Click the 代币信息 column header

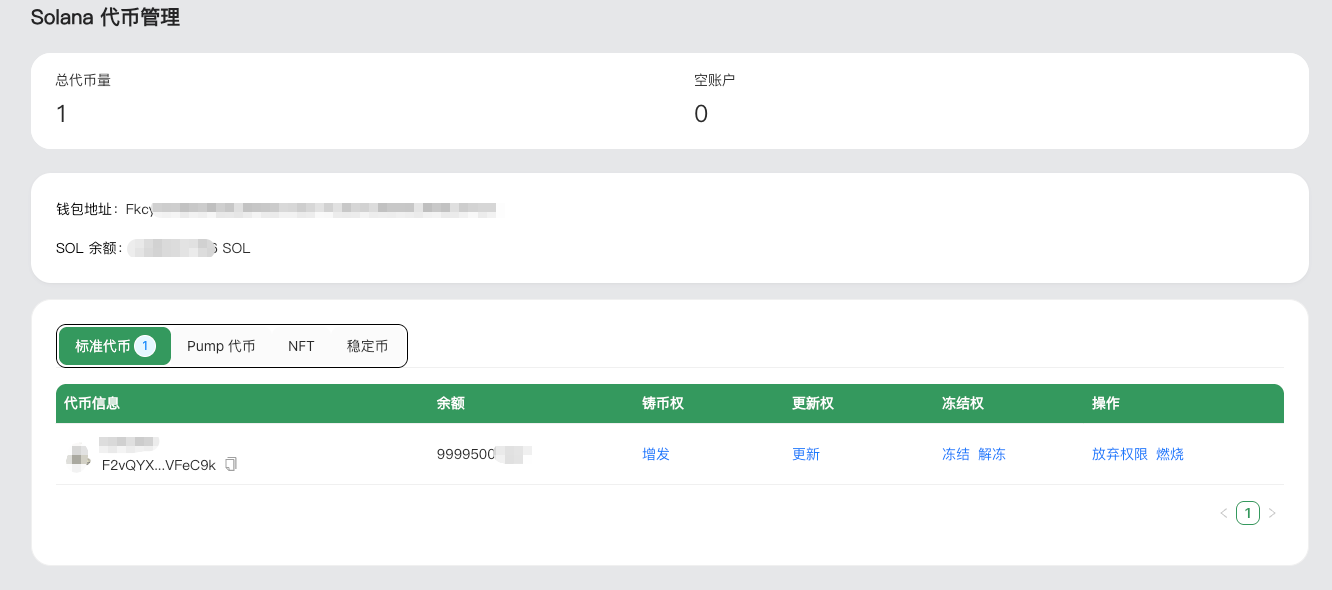(x=92, y=403)
